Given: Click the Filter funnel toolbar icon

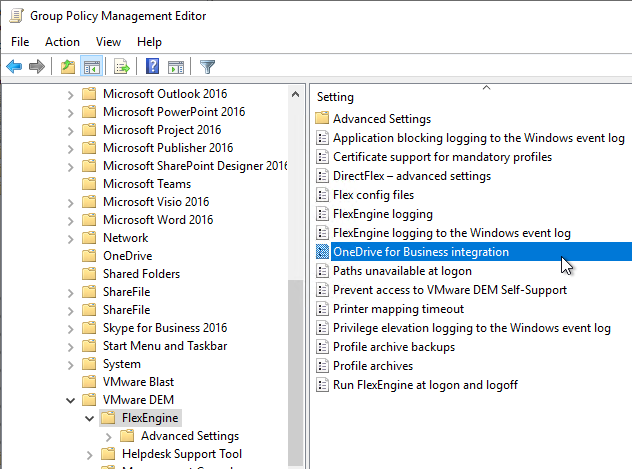Looking at the screenshot, I should click(x=207, y=66).
